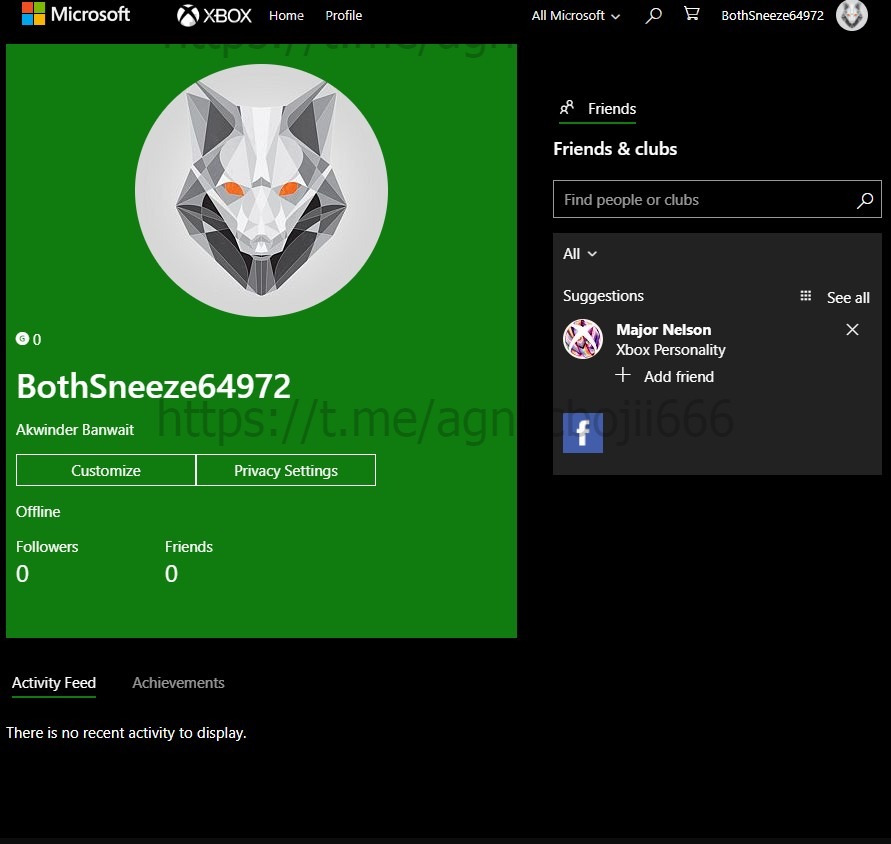Open the shopping cart icon

coord(691,14)
